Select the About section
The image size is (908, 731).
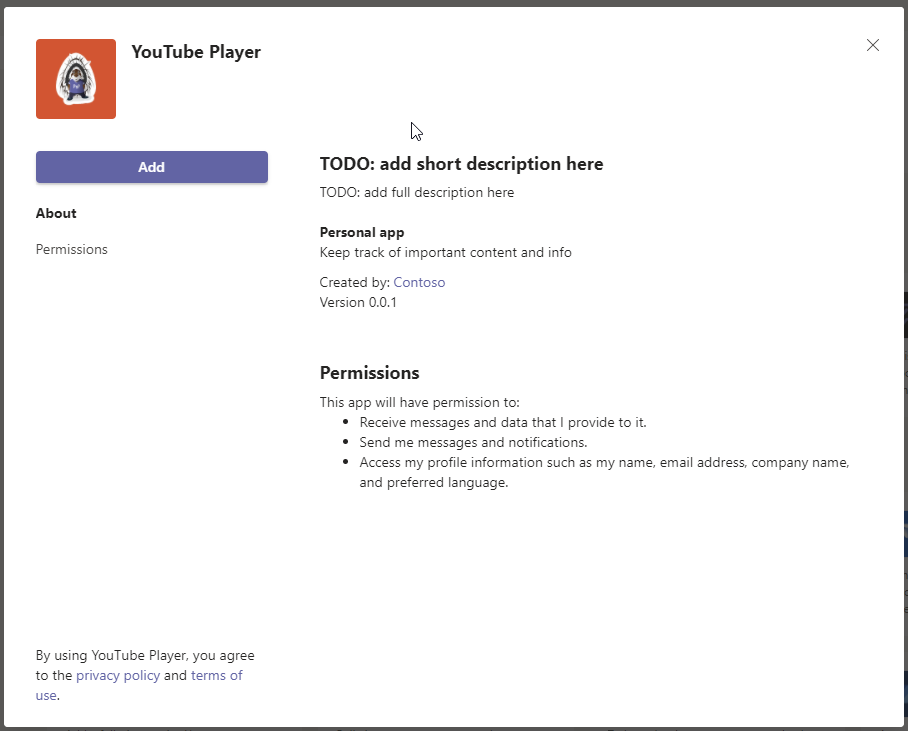(56, 213)
